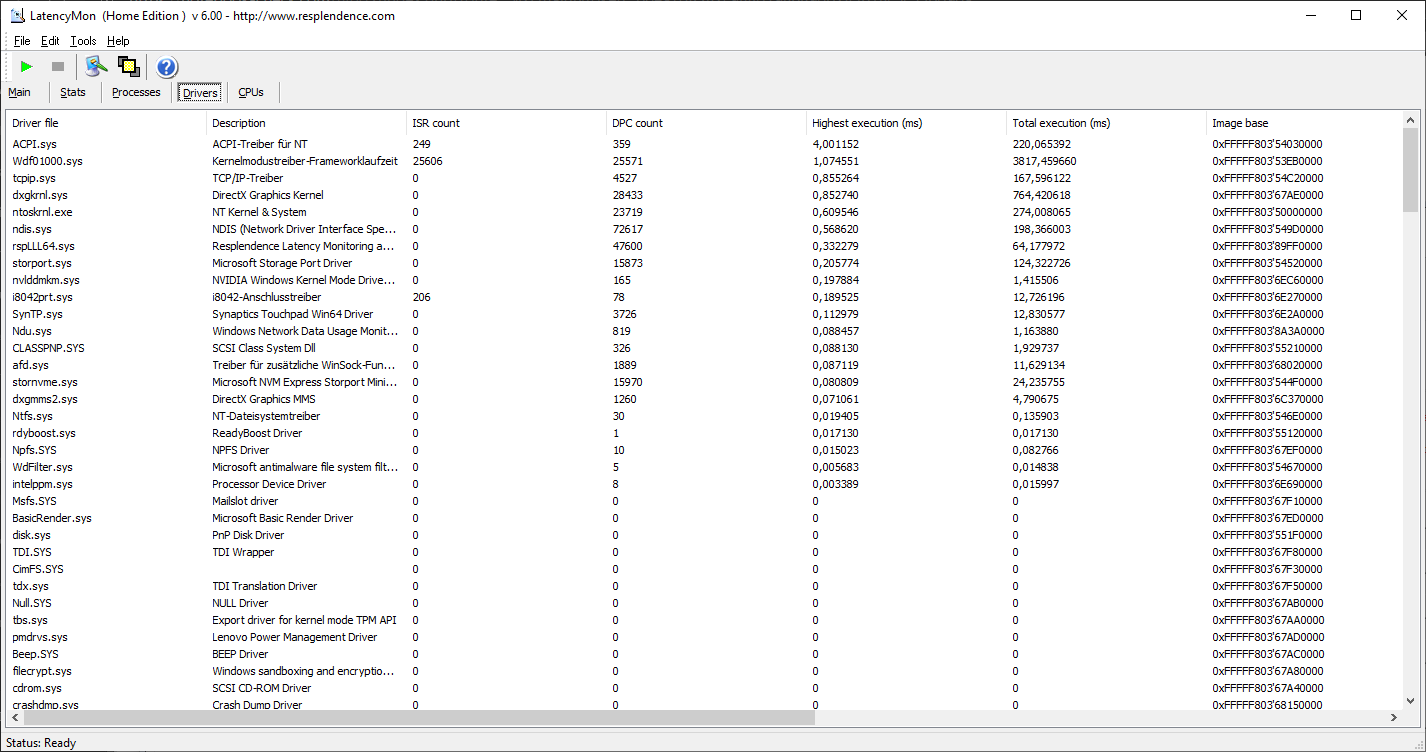Select the Wdf01000.sys driver row

pyautogui.click(x=705, y=161)
